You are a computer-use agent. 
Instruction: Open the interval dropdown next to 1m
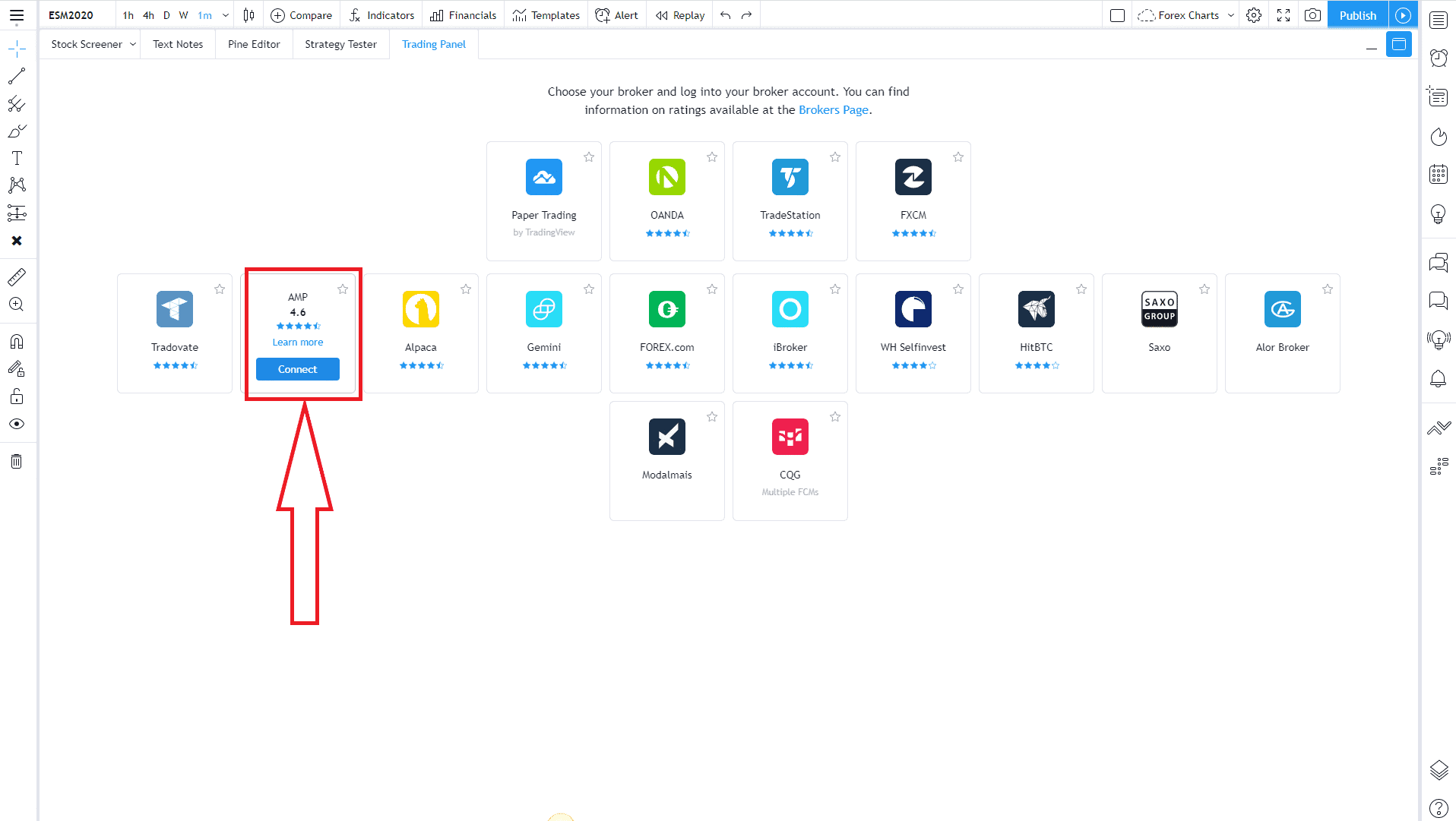(x=226, y=14)
